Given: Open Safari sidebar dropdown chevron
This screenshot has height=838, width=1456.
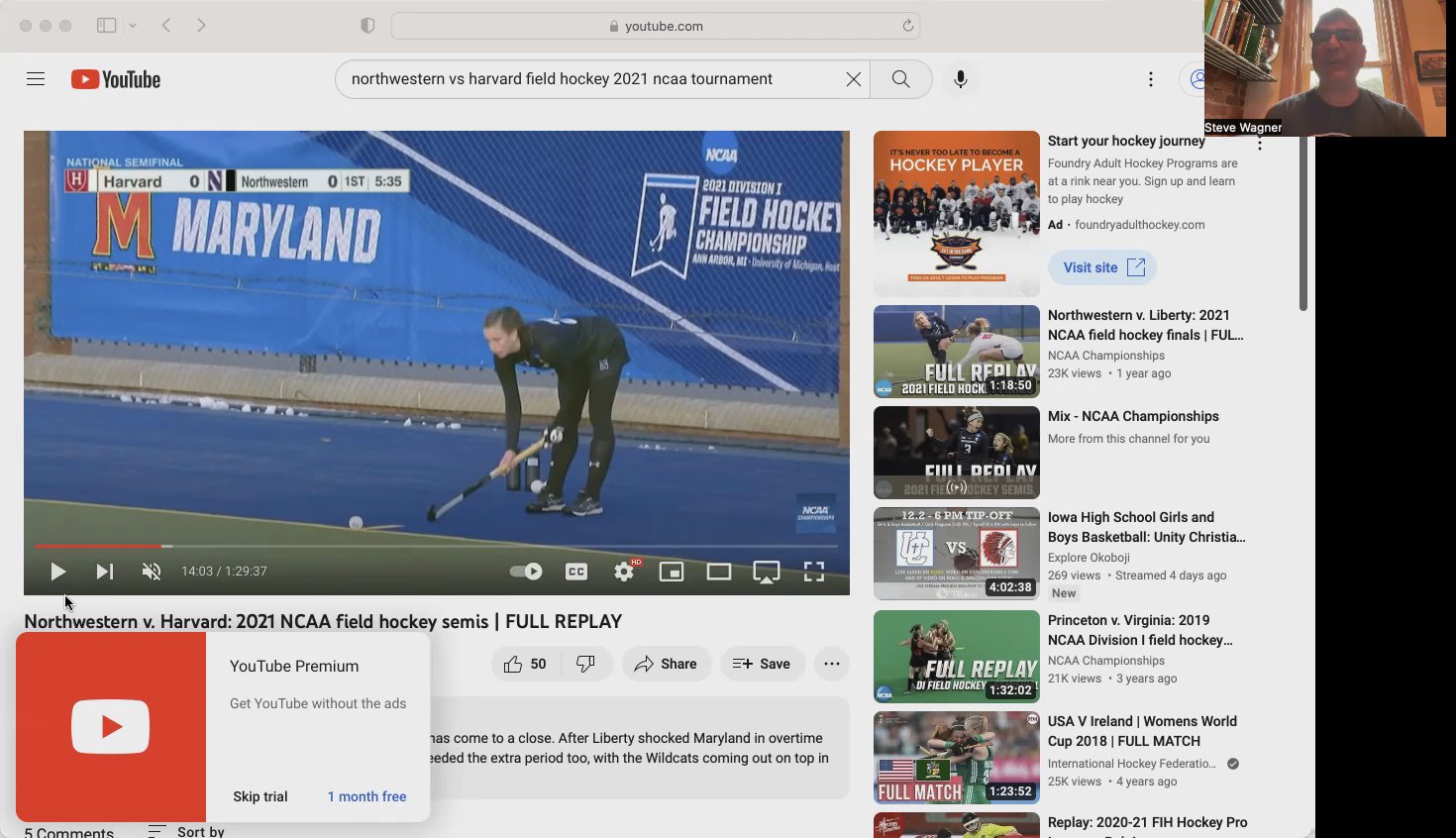Looking at the screenshot, I should (133, 26).
